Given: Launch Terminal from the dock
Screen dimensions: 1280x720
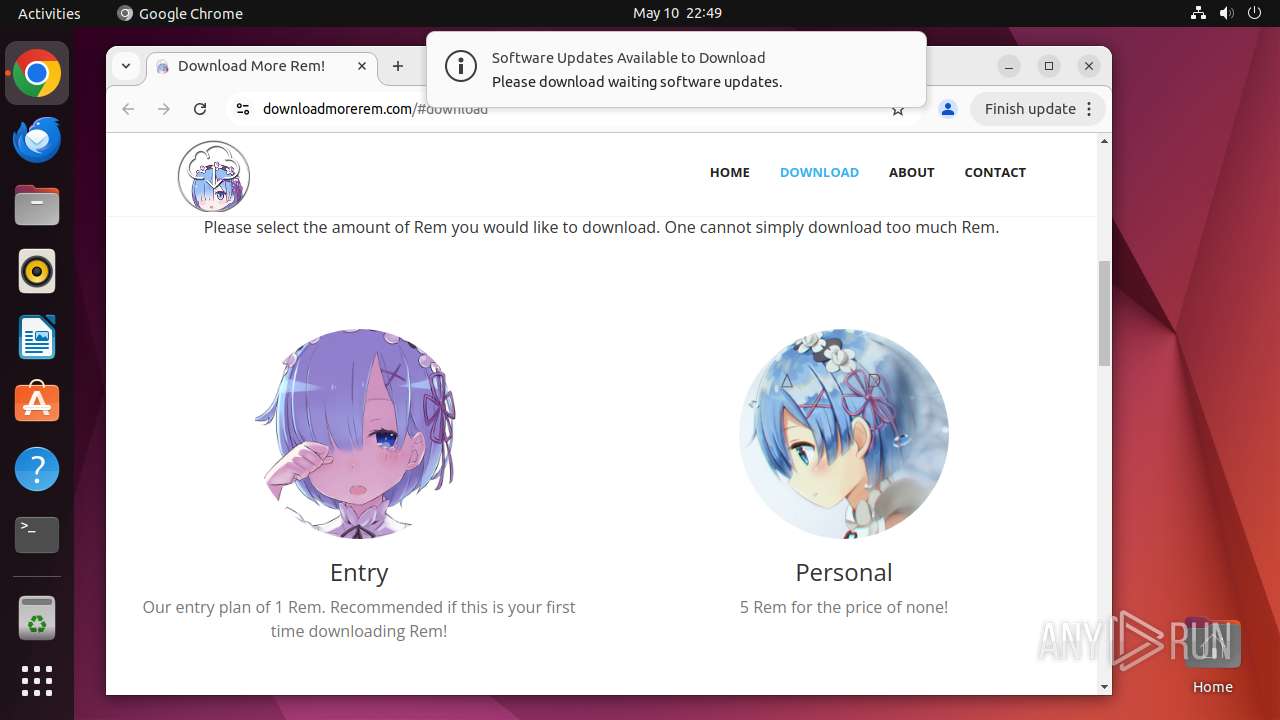Looking at the screenshot, I should 37,535.
